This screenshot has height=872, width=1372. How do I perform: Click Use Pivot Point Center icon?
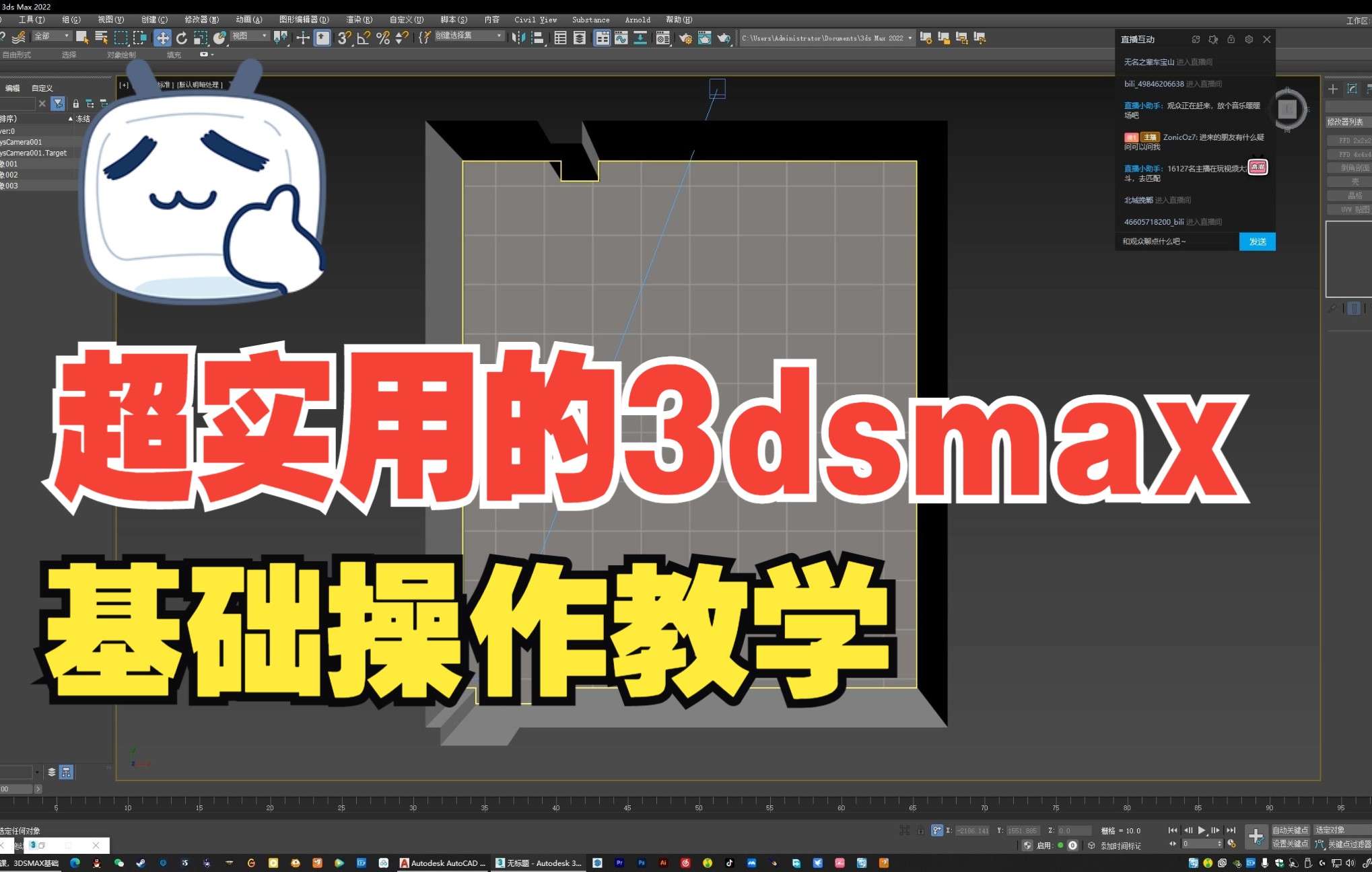[x=281, y=38]
